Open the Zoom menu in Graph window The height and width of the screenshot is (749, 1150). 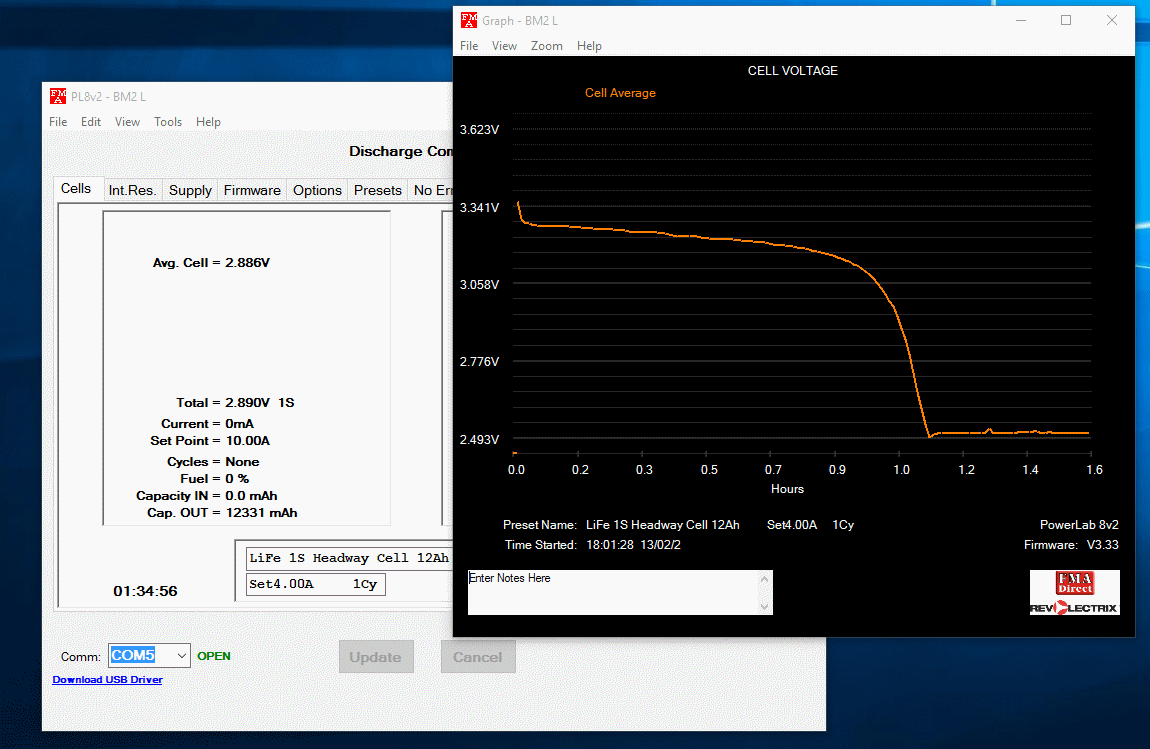546,46
